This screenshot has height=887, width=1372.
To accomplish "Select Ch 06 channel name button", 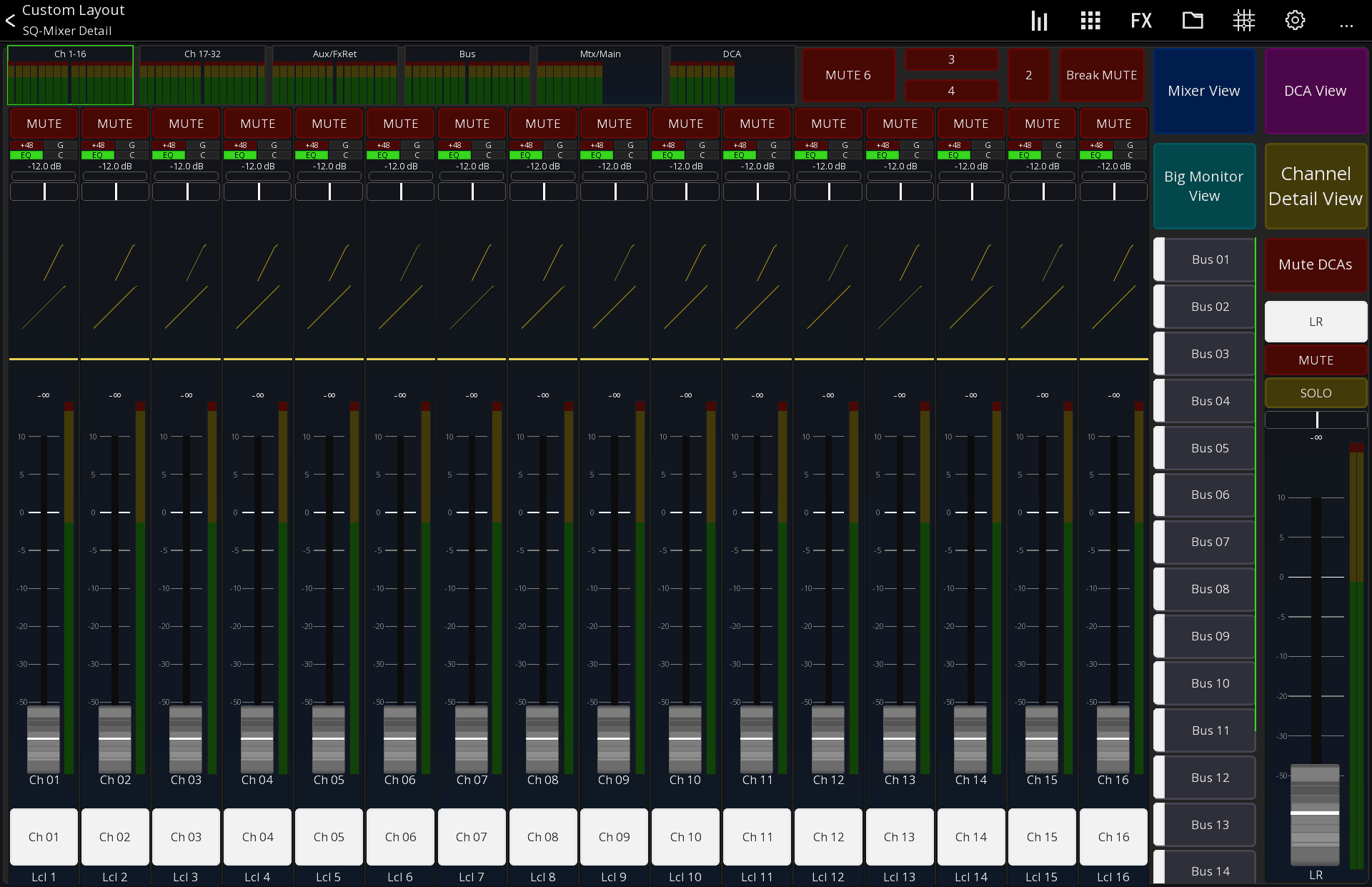I will point(400,837).
